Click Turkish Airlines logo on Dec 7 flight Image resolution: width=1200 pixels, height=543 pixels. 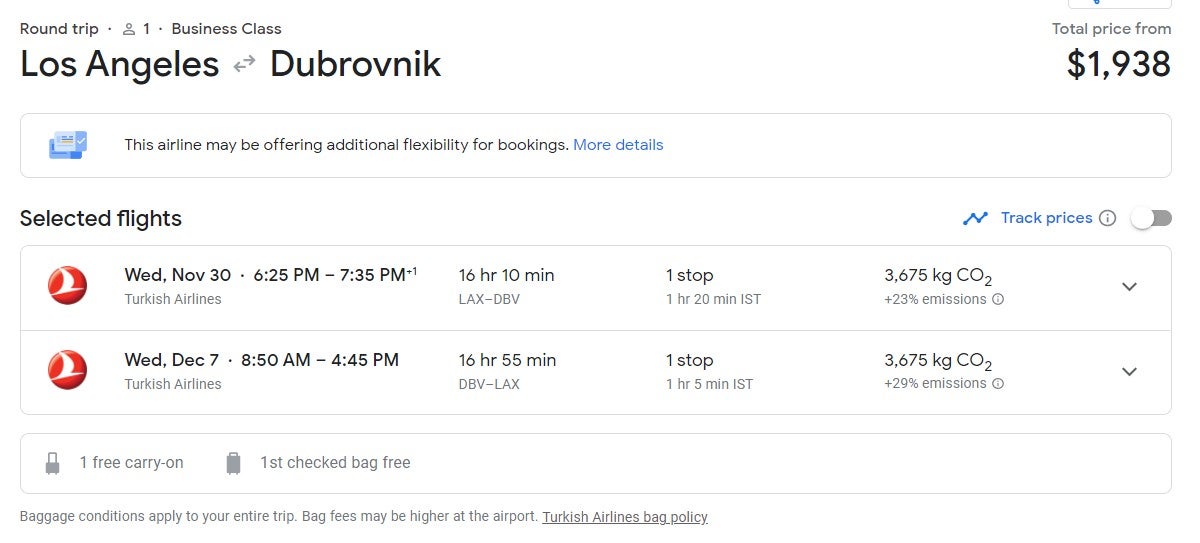67,371
